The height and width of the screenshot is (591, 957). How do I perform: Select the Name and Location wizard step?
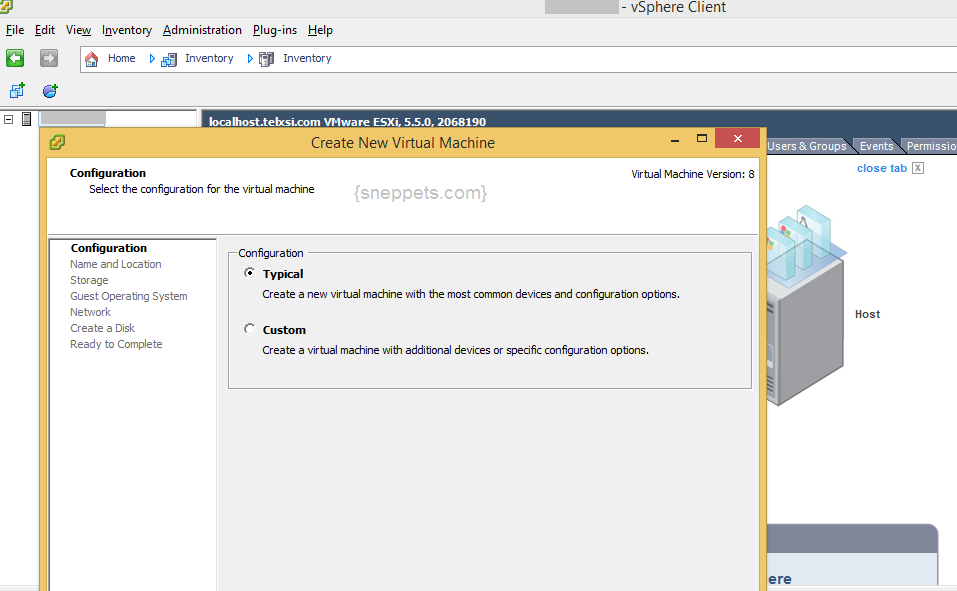coord(116,264)
